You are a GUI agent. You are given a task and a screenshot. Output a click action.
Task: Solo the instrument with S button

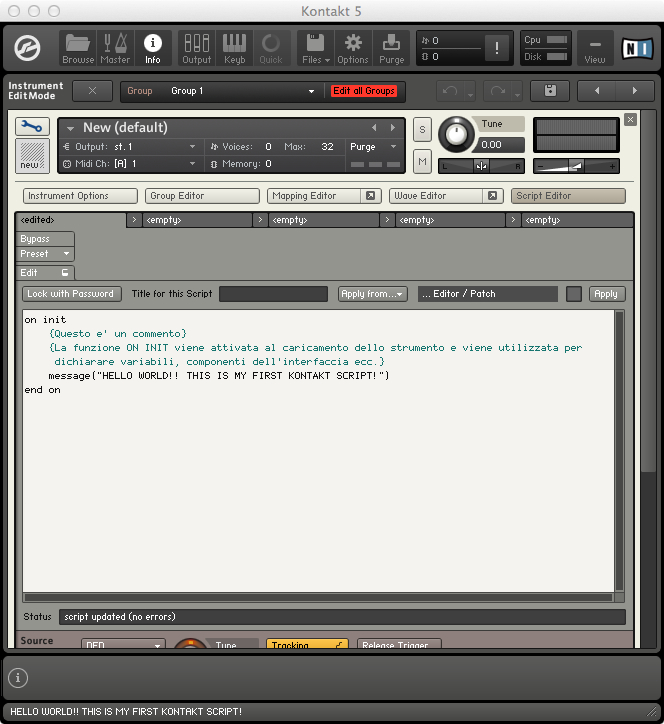pyautogui.click(x=422, y=130)
